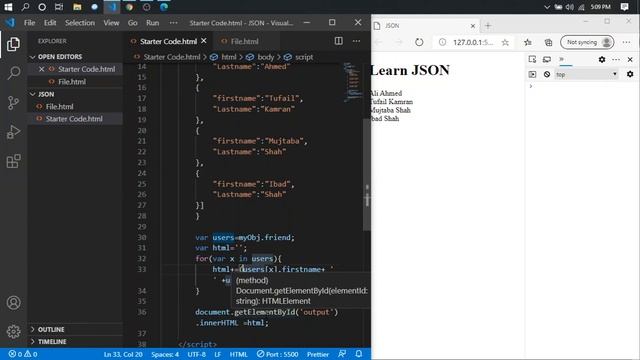Switch to the Starter Code.html editor tab

[x=169, y=41]
